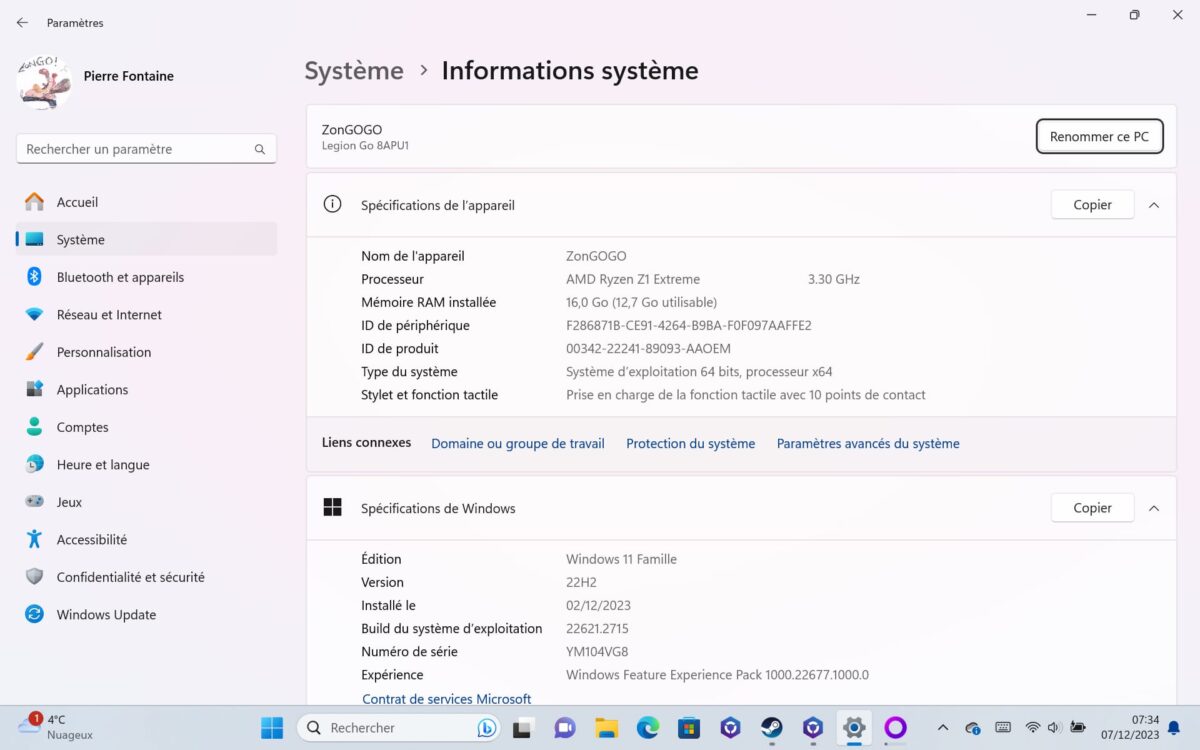Click the taskbar Rechercher search box
This screenshot has width=1200, height=750.
click(x=399, y=728)
